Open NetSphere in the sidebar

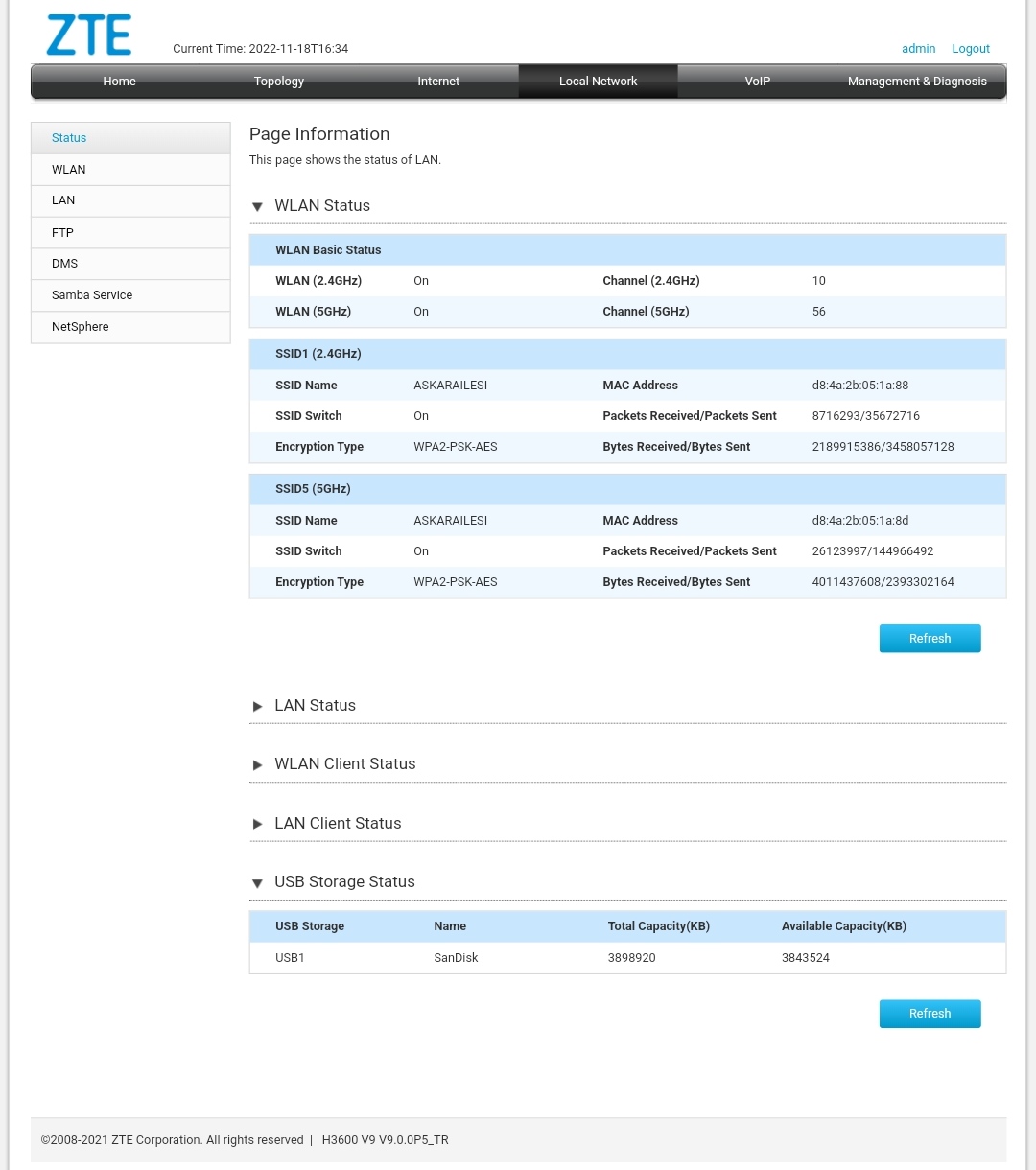point(130,327)
